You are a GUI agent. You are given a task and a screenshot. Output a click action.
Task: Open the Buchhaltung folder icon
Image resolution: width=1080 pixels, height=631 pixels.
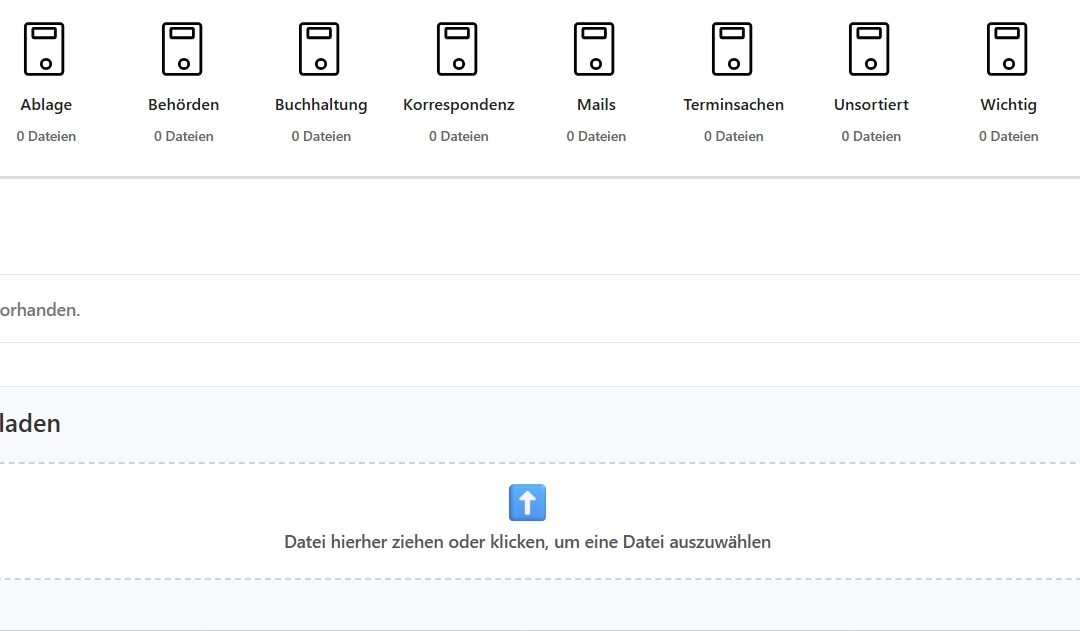tap(319, 49)
